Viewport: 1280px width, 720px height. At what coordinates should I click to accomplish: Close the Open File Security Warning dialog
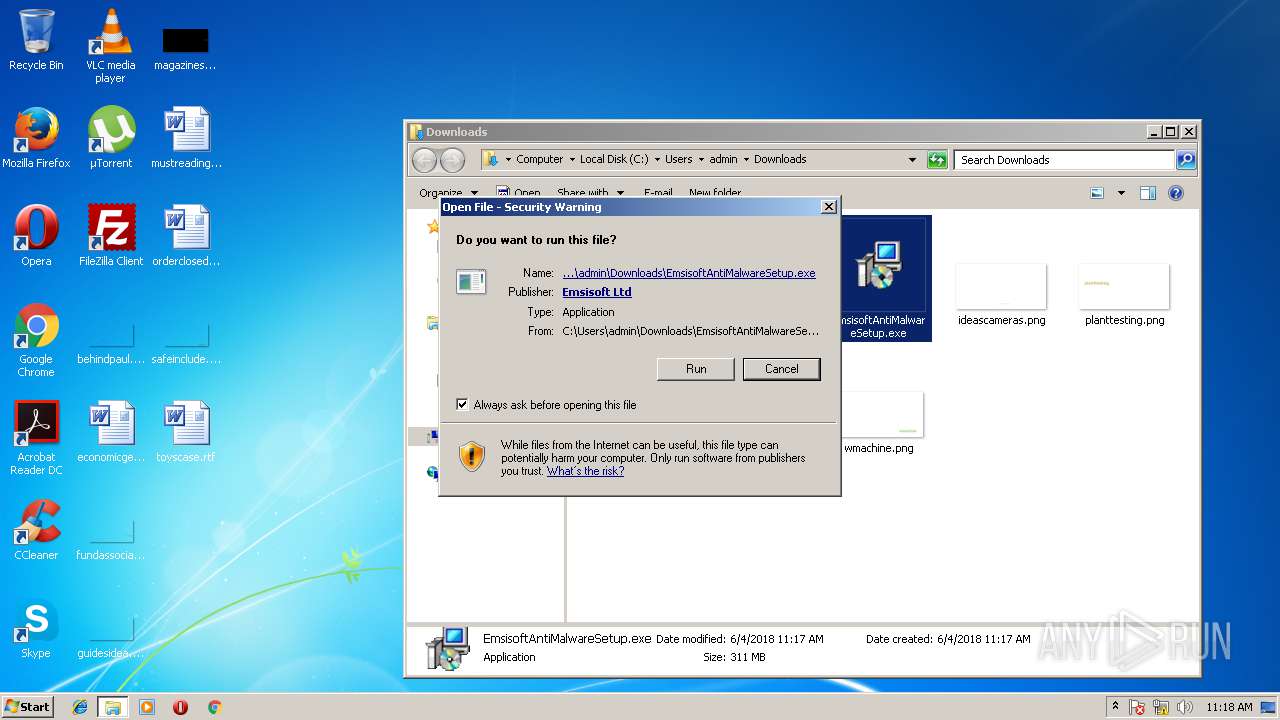pyautogui.click(x=828, y=207)
